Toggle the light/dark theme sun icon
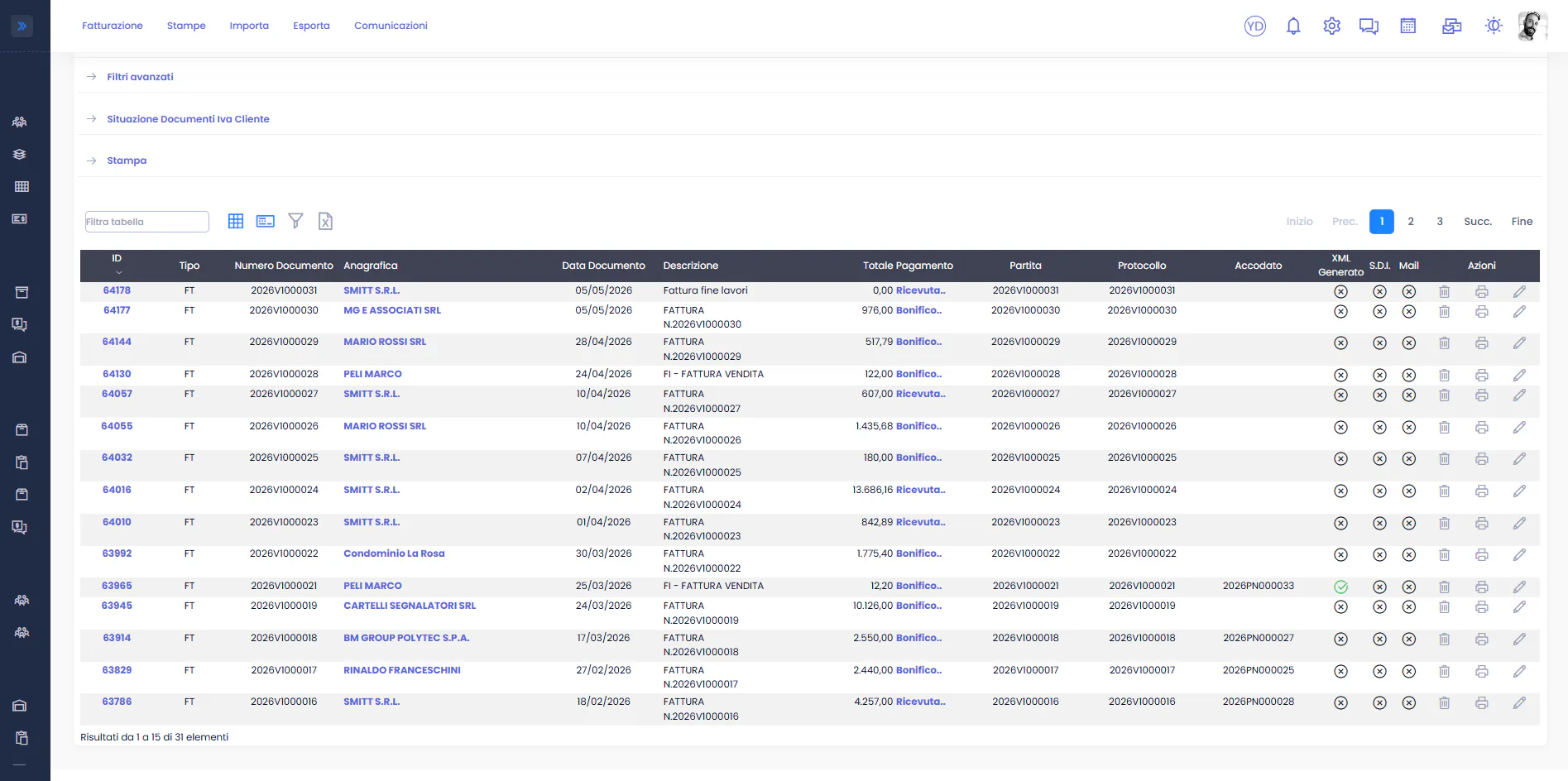The width and height of the screenshot is (1568, 781). (1494, 26)
